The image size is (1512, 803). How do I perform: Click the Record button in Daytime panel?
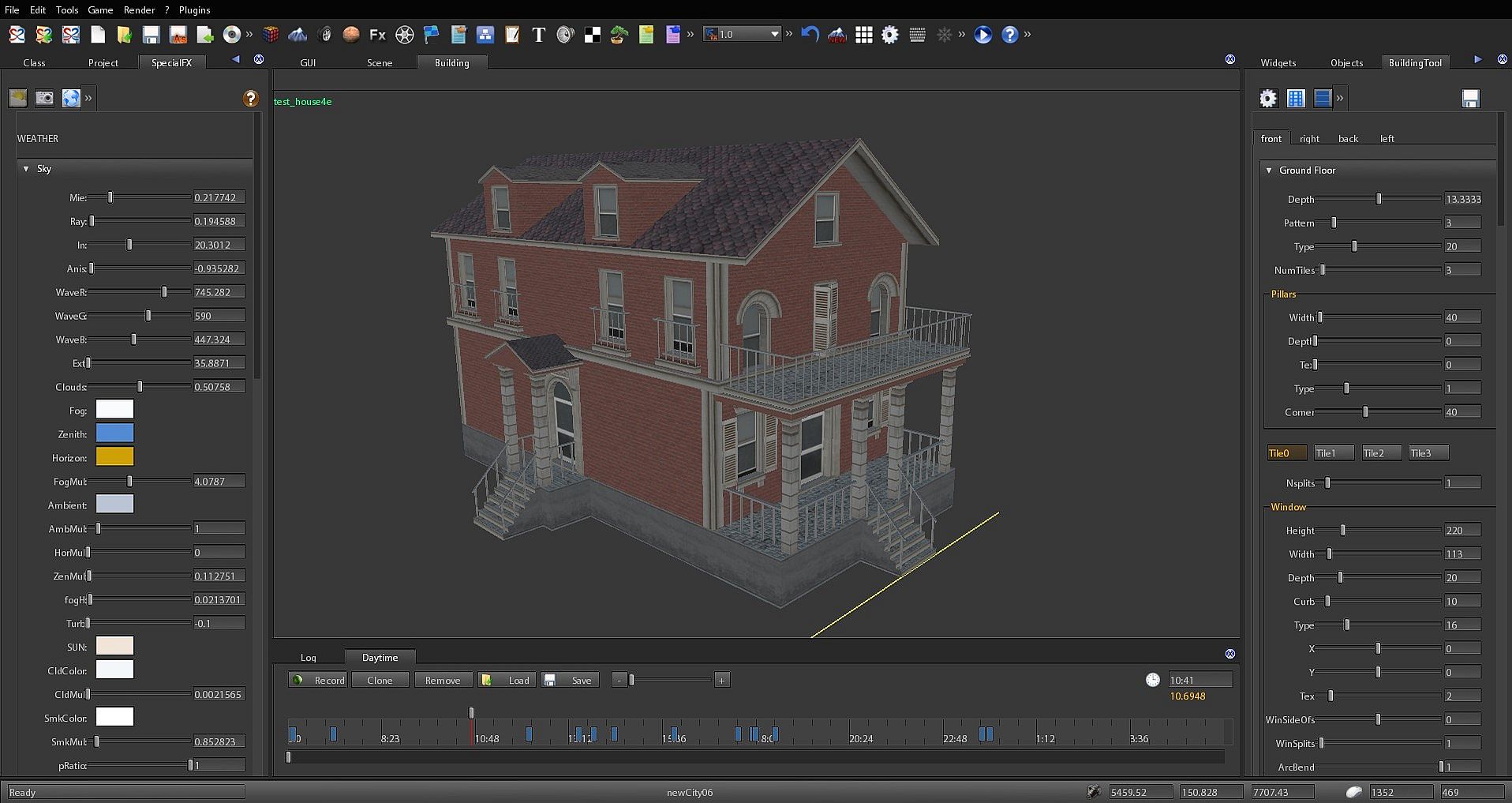pos(319,680)
